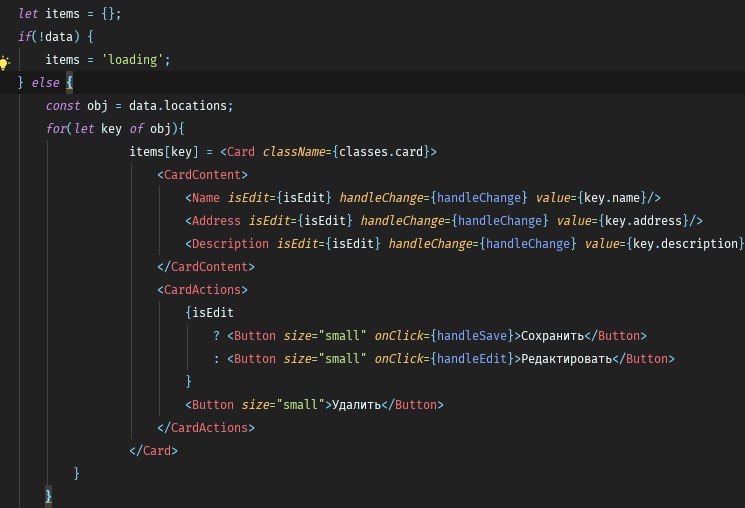Click isEdit ternary condition

[x=213, y=313]
